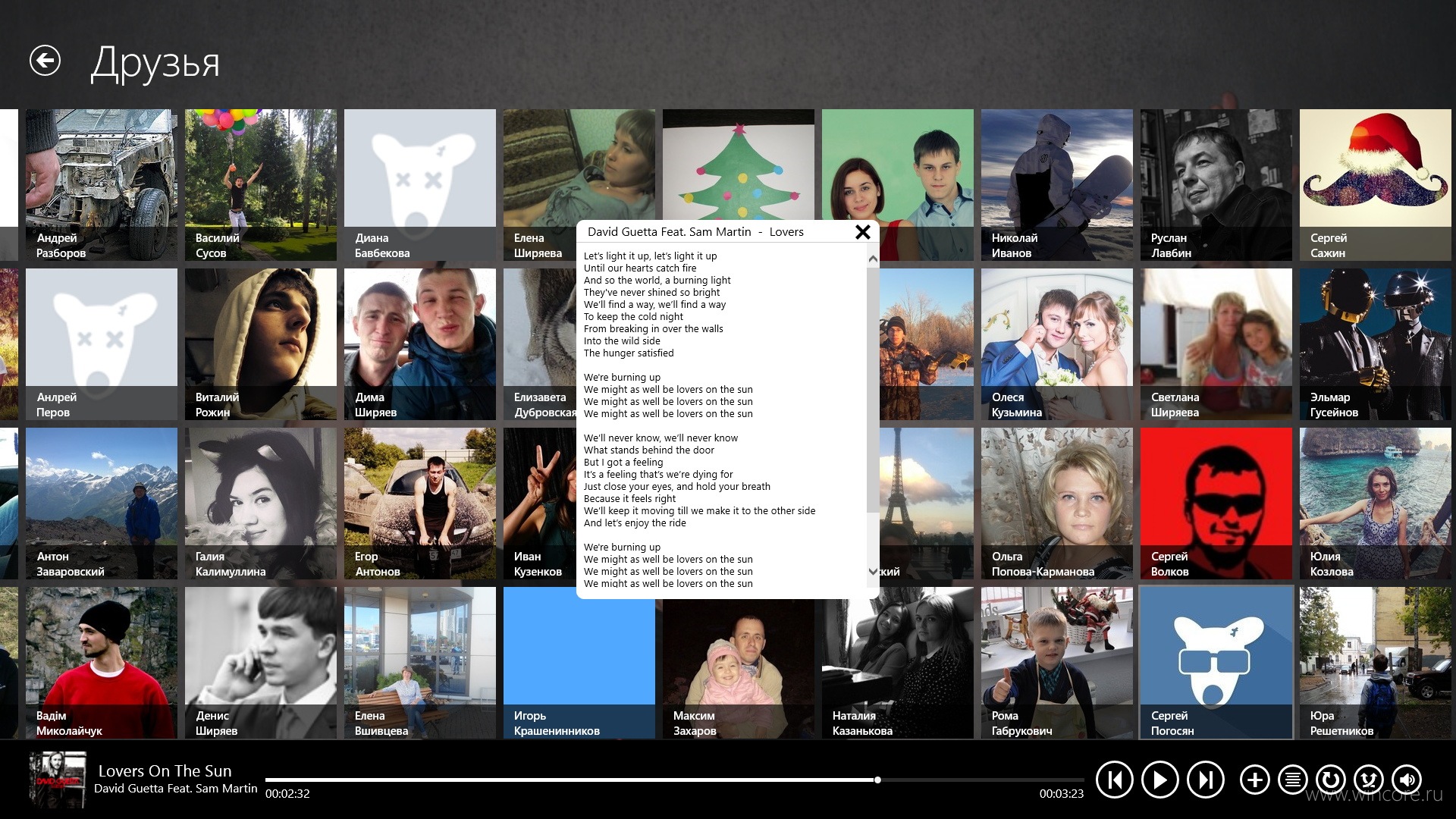
Task: Add the current song with the plus icon
Action: pos(1255,780)
